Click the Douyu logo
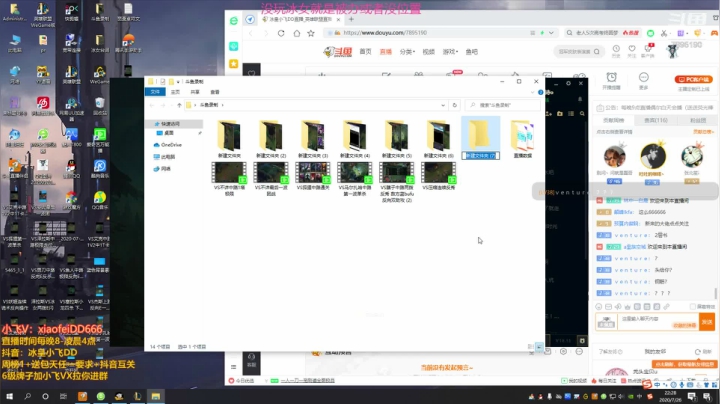Screen dimensions: 720x404 coord(338,51)
